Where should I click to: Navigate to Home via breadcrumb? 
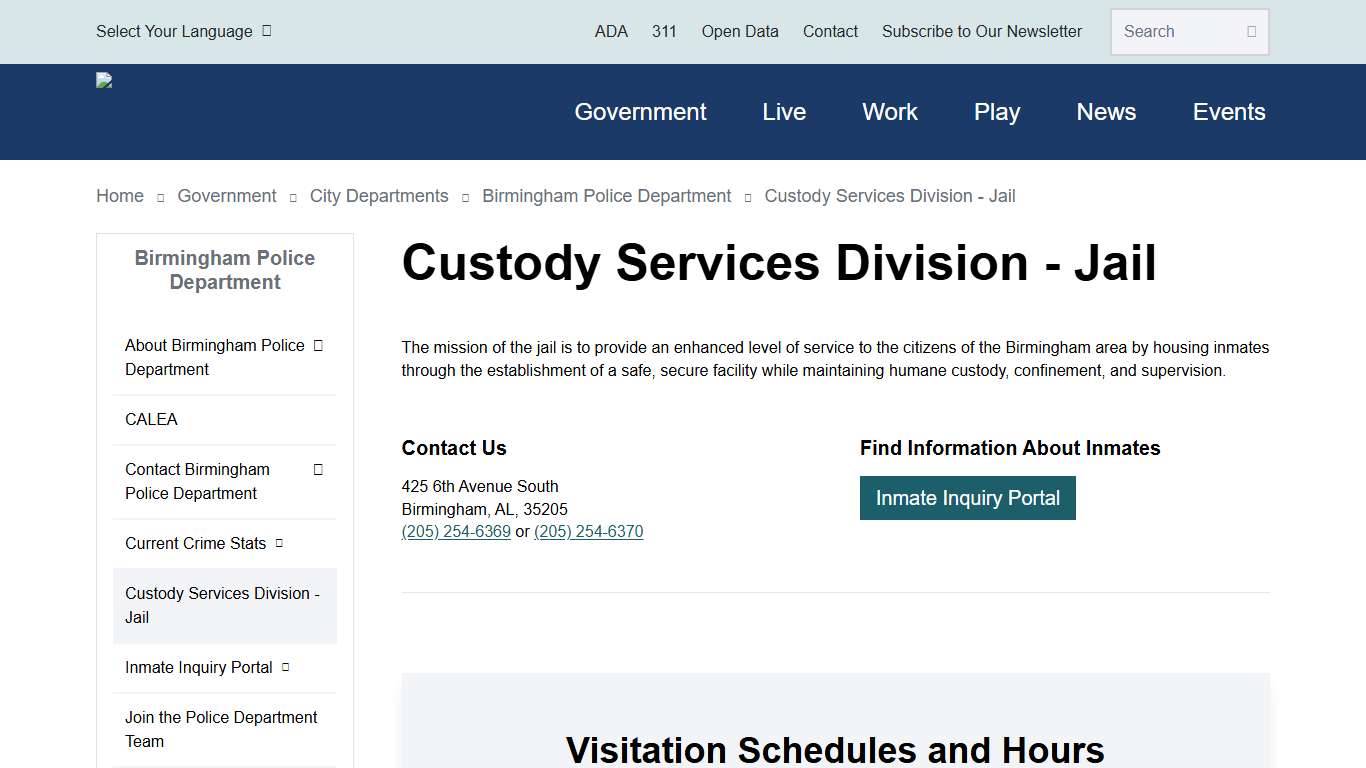tap(119, 196)
